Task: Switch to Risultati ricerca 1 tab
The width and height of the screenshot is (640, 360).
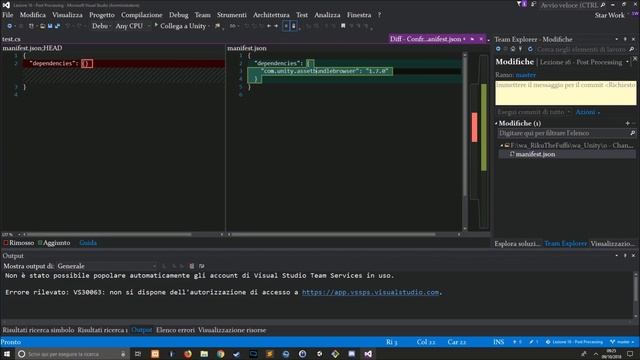Action: pos(102,330)
